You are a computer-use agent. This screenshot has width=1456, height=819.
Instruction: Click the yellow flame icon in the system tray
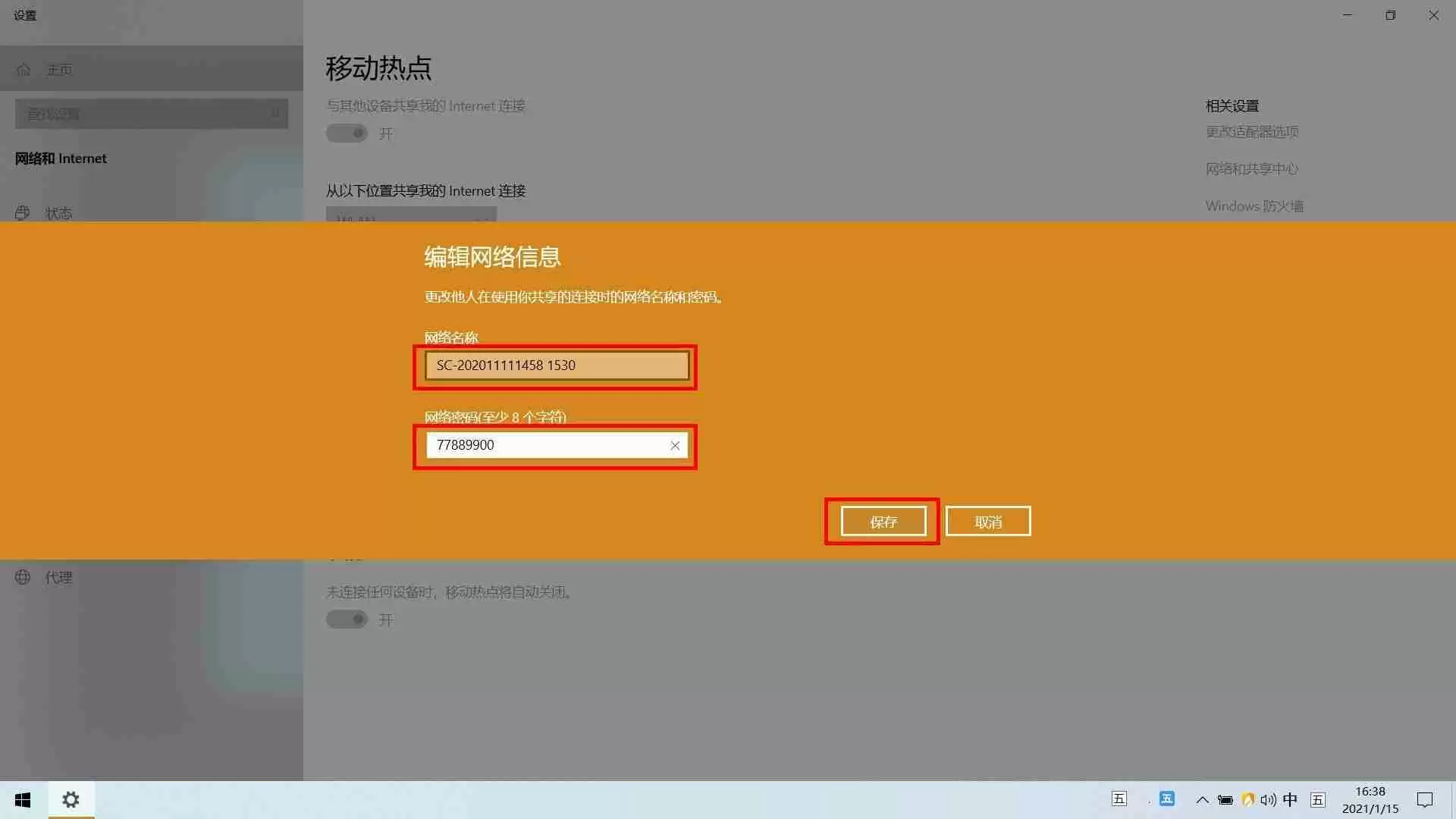click(x=1247, y=799)
